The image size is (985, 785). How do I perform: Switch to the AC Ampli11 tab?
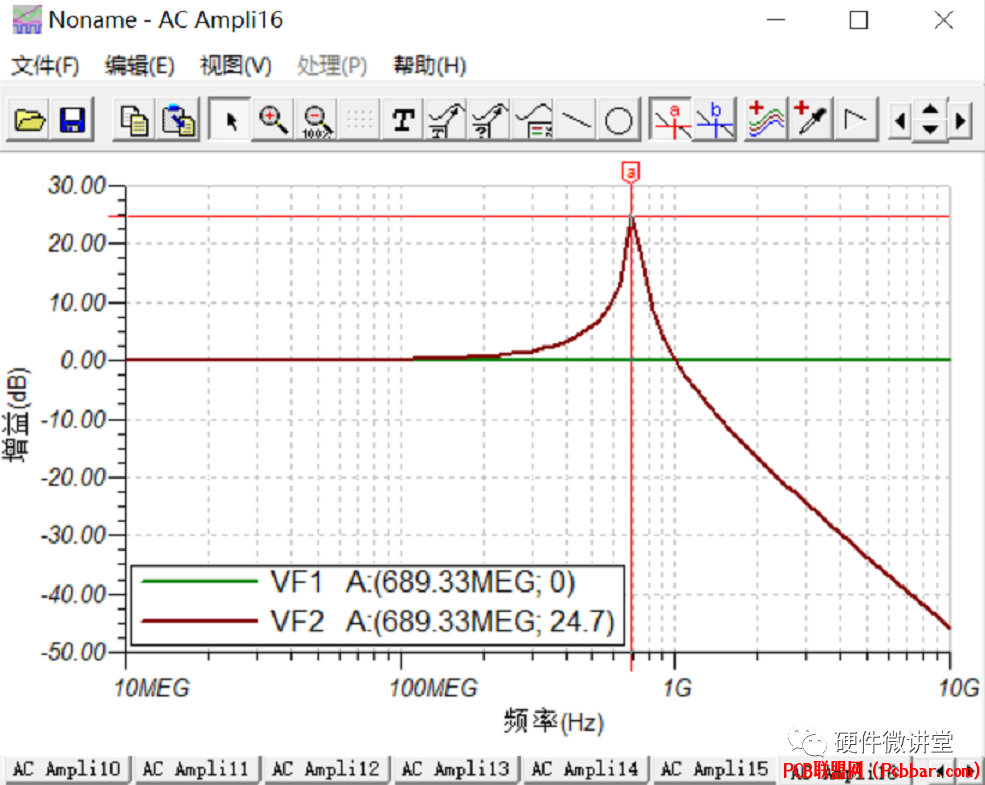coord(196,769)
